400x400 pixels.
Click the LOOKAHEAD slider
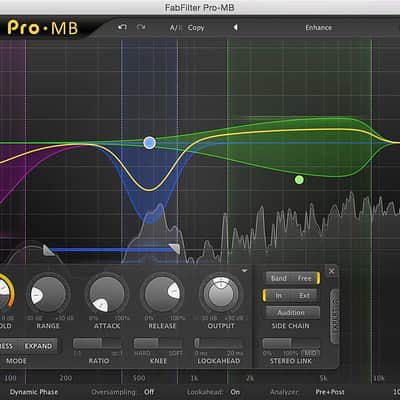coord(219,343)
